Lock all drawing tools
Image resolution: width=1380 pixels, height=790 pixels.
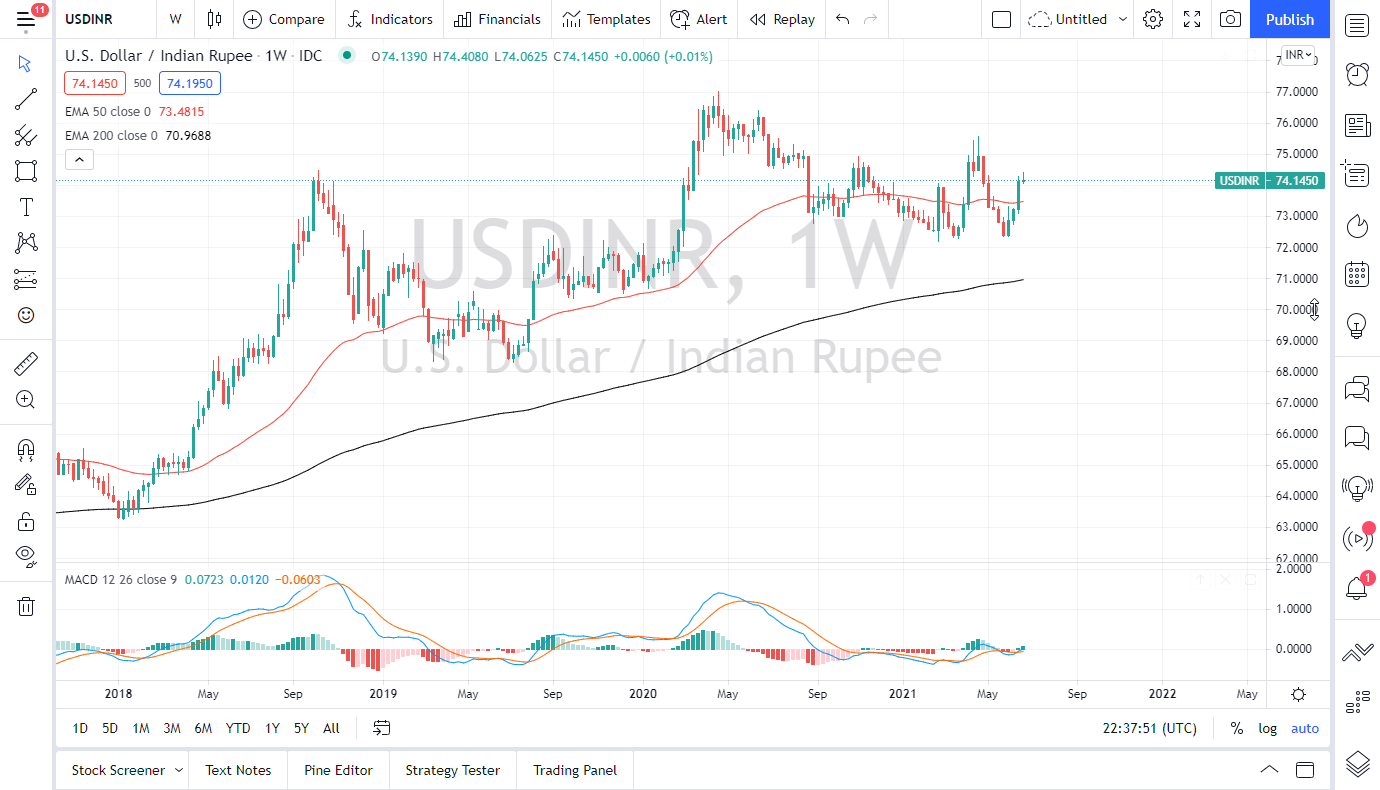[26, 520]
